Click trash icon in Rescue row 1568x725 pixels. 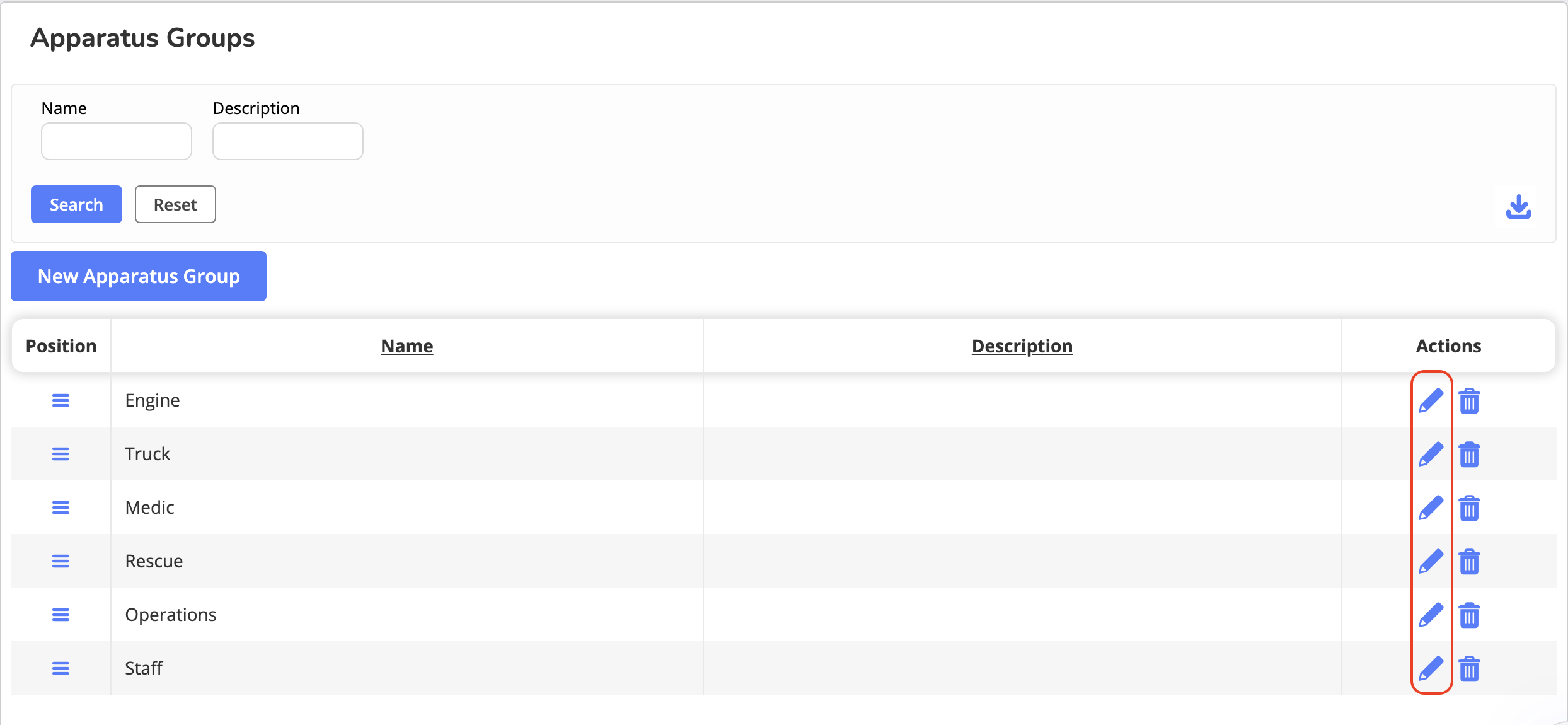click(x=1469, y=562)
